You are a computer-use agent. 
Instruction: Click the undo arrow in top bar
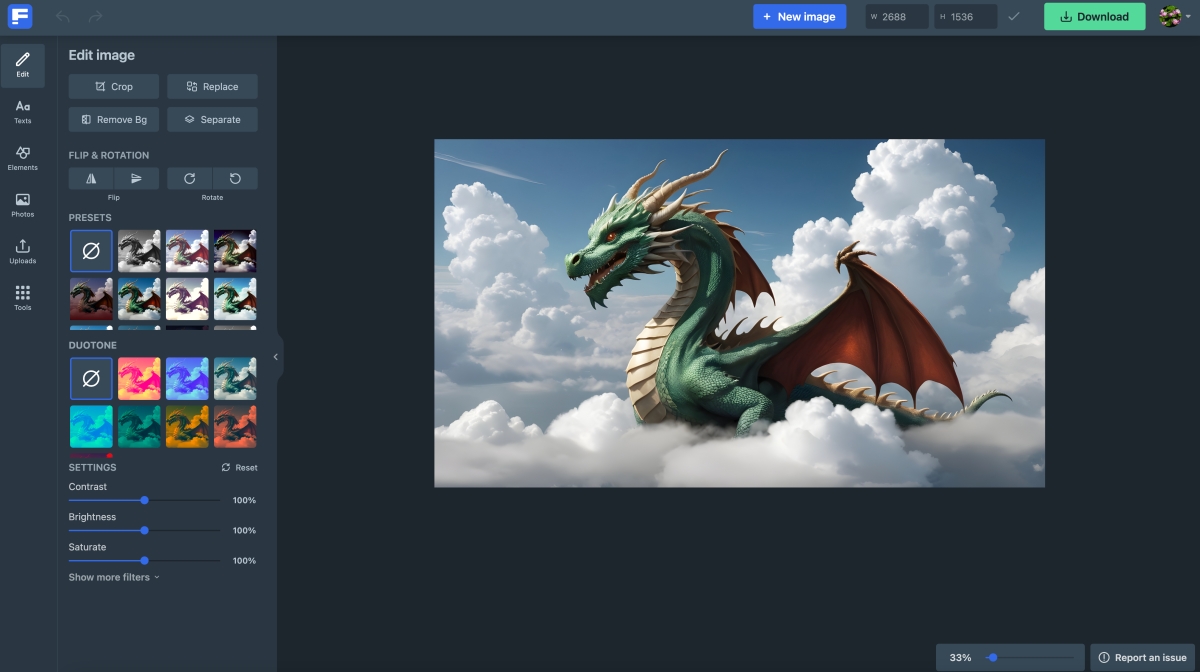click(x=63, y=16)
